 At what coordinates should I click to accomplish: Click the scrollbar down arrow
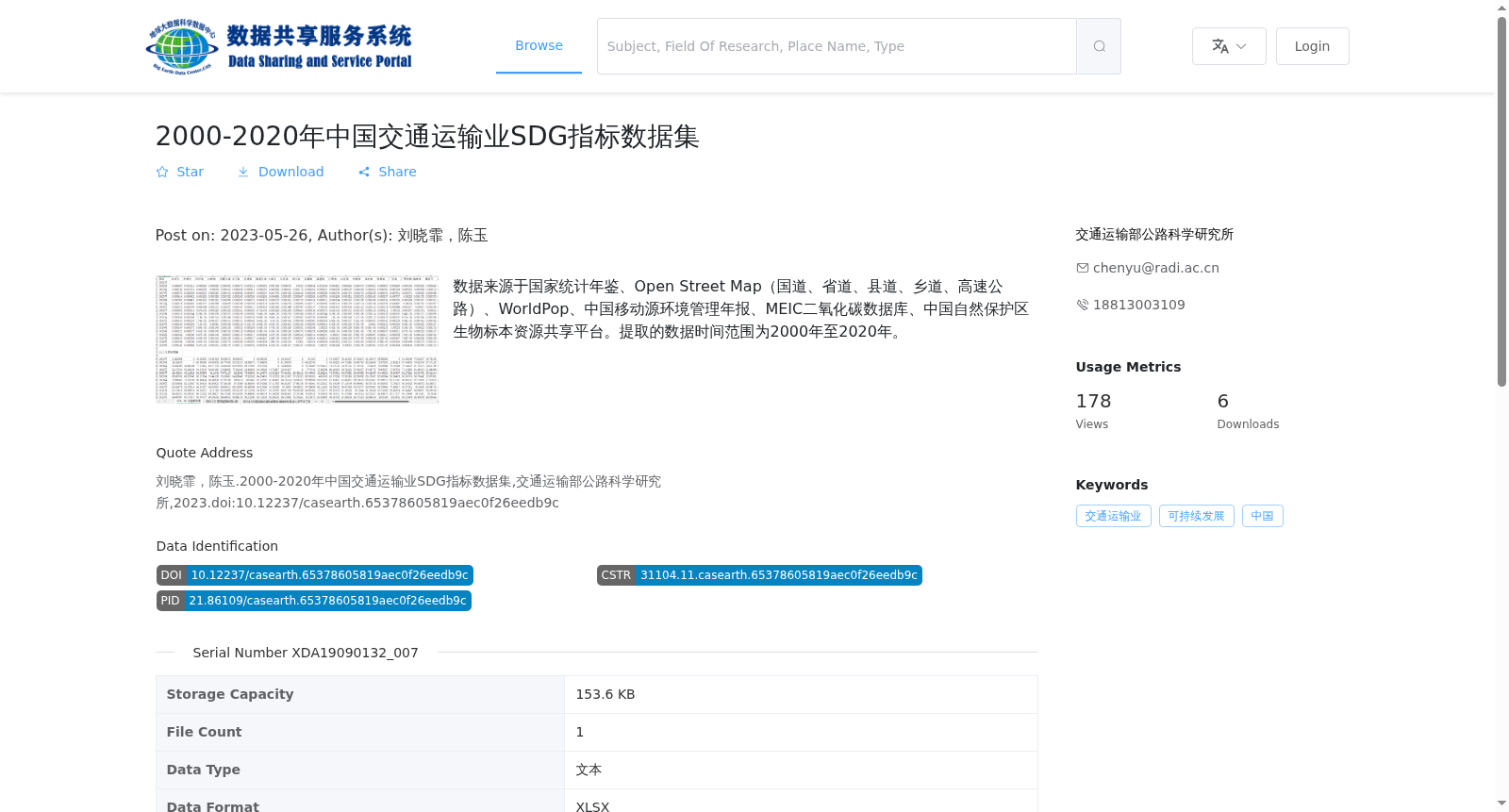pyautogui.click(x=1501, y=804)
